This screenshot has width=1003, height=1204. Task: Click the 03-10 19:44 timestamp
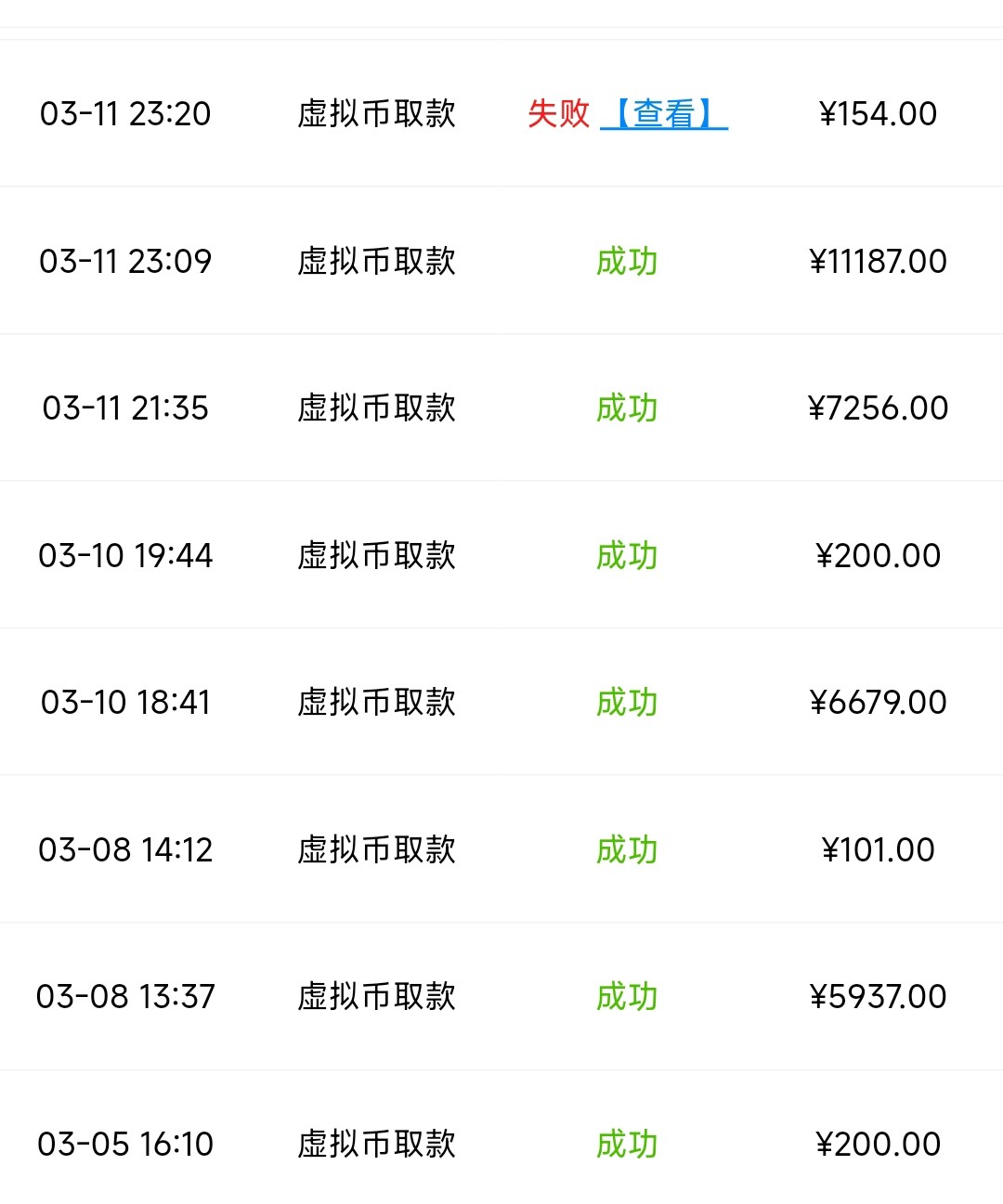(125, 556)
